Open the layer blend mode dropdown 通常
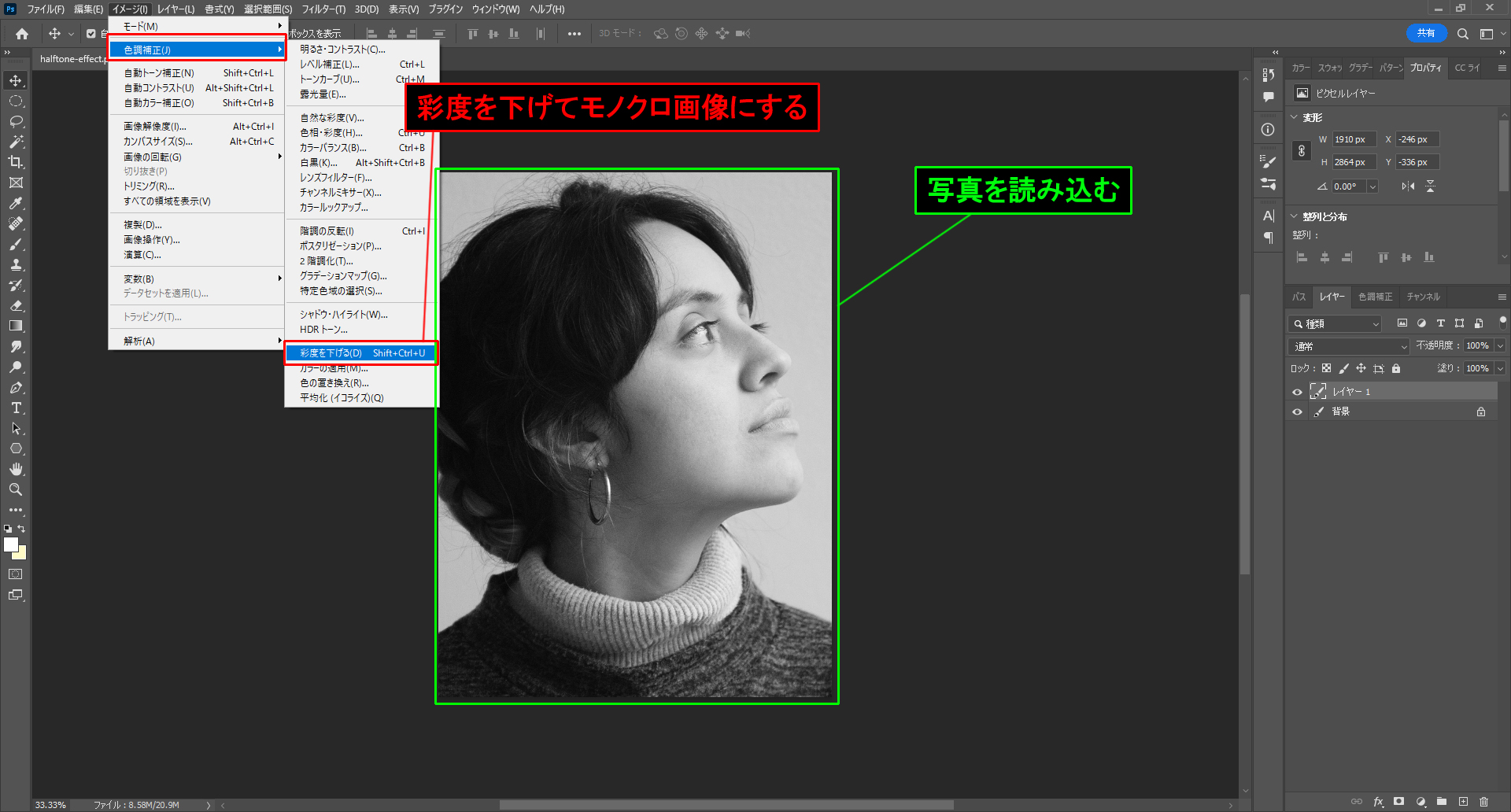1511x812 pixels. tap(1349, 346)
